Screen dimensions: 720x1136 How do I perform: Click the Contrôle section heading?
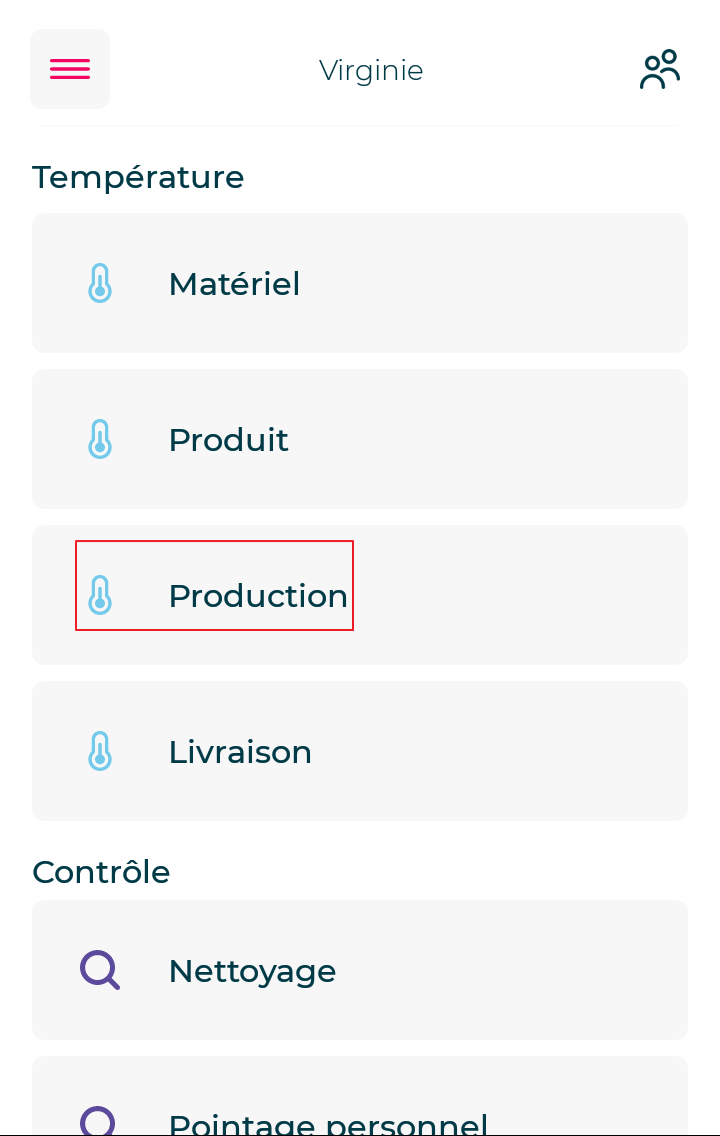point(101,872)
